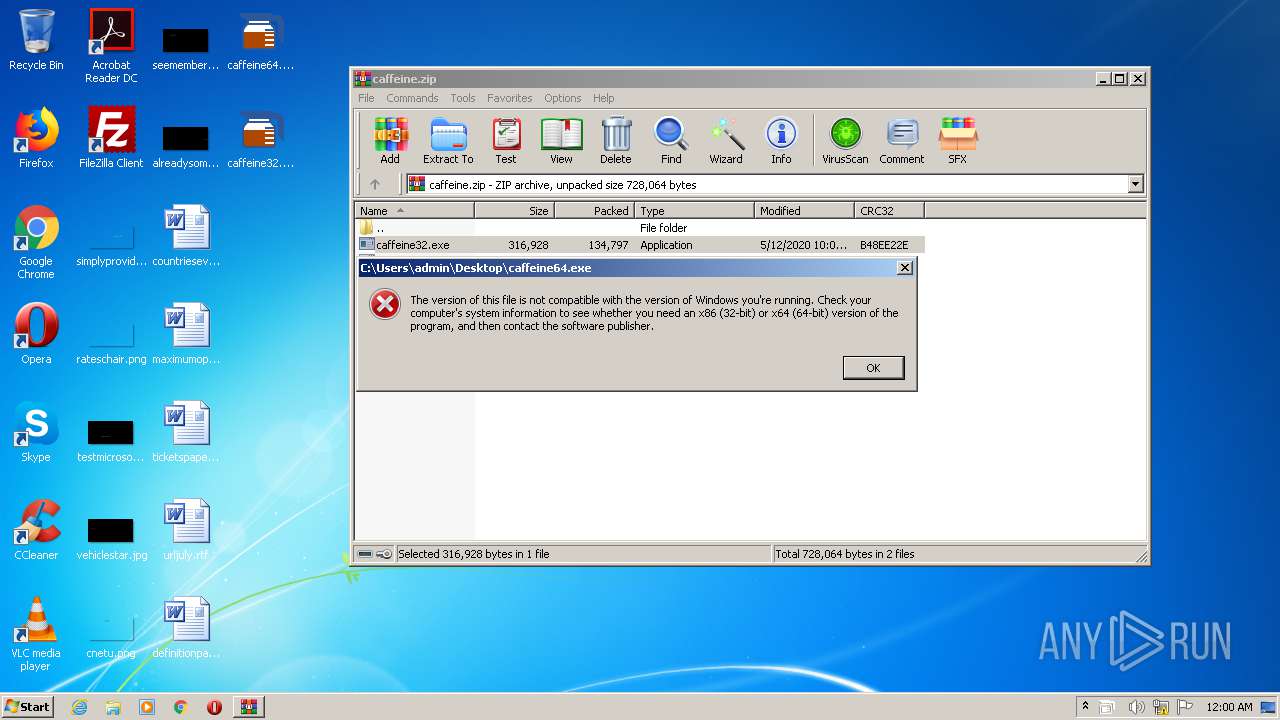Click the Skype desktop shortcut
1280x720 pixels.
tap(36, 432)
